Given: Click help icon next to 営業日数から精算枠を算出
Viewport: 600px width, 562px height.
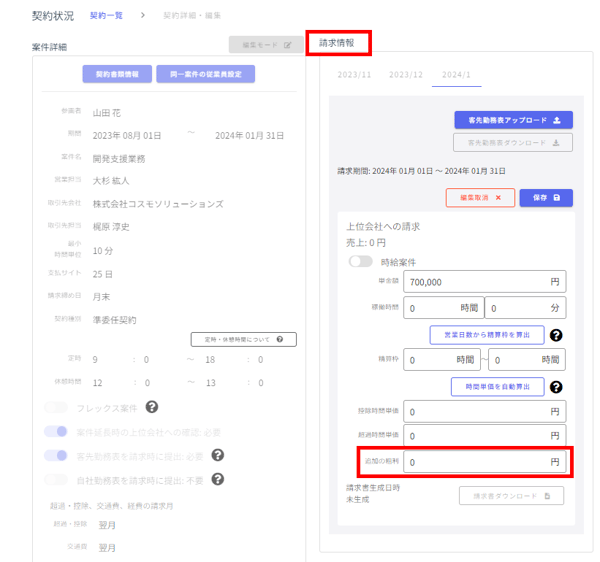Looking at the screenshot, I should (x=555, y=335).
